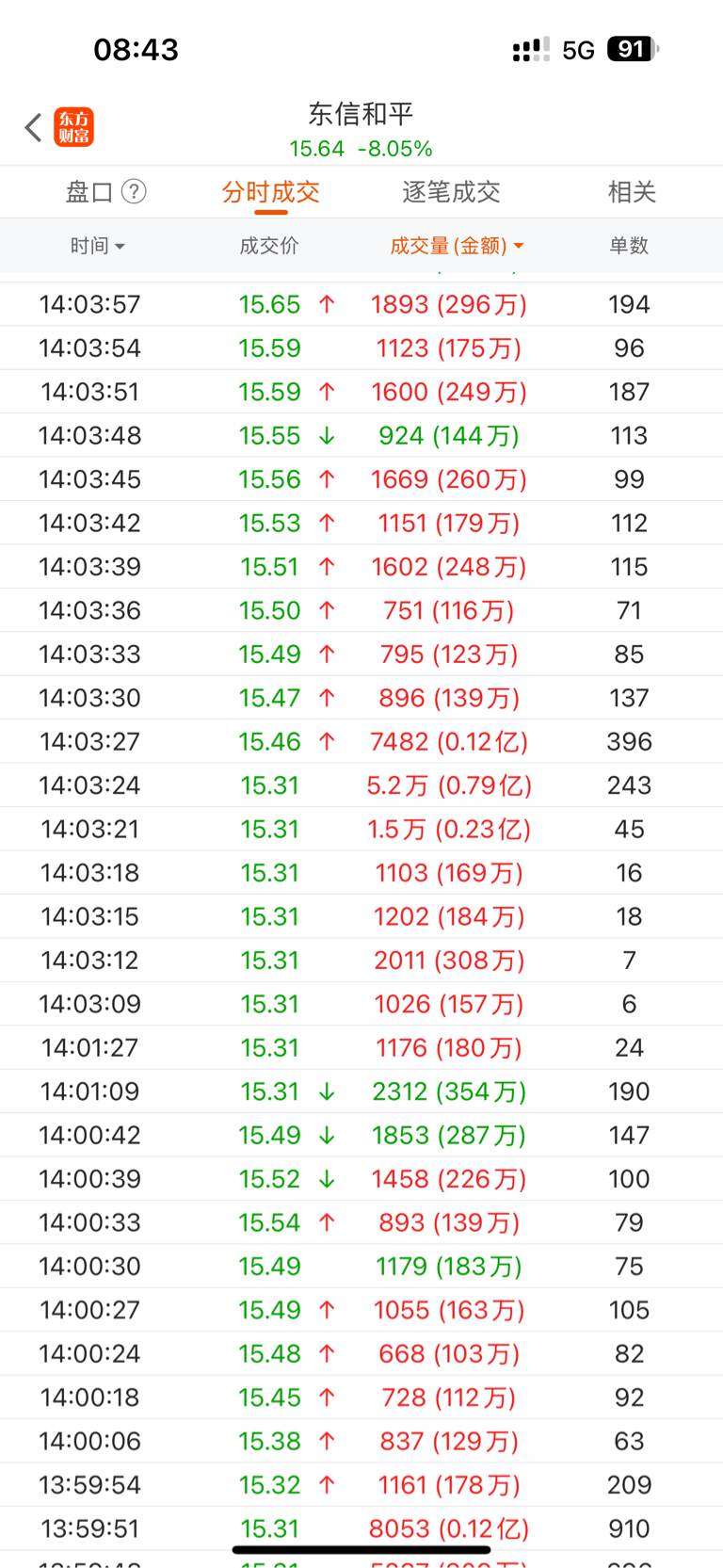Screen dimensions: 723x1568
Task: Tap the stock name 东信和平 title
Action: tap(361, 114)
